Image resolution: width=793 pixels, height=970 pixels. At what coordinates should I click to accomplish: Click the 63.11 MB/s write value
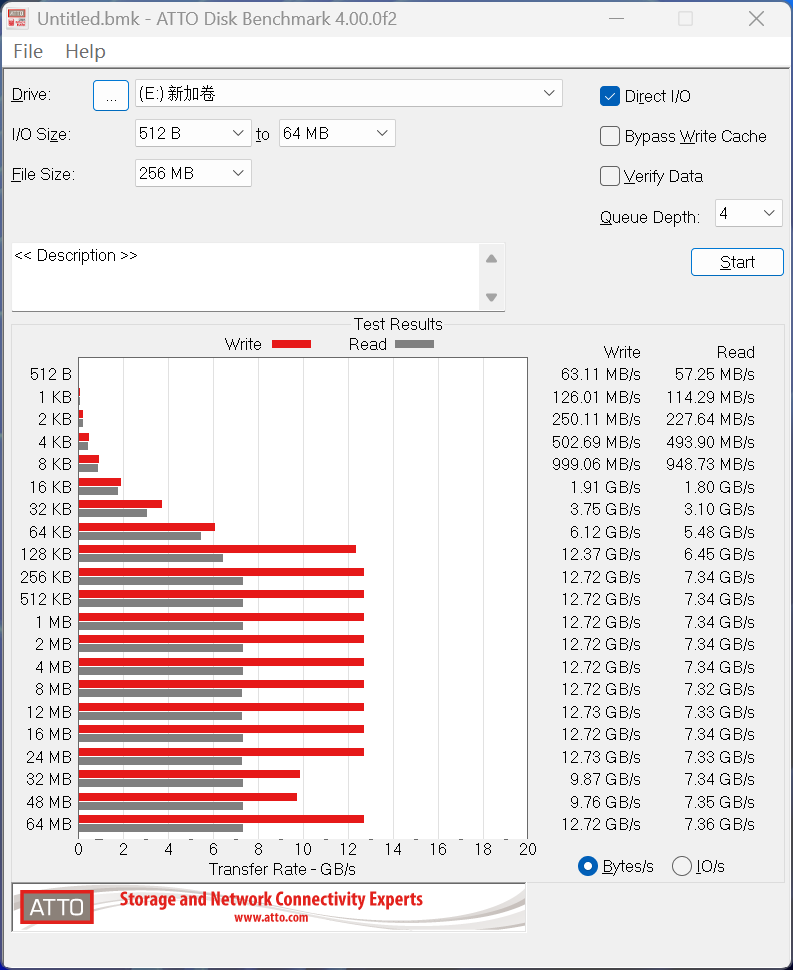(x=601, y=374)
